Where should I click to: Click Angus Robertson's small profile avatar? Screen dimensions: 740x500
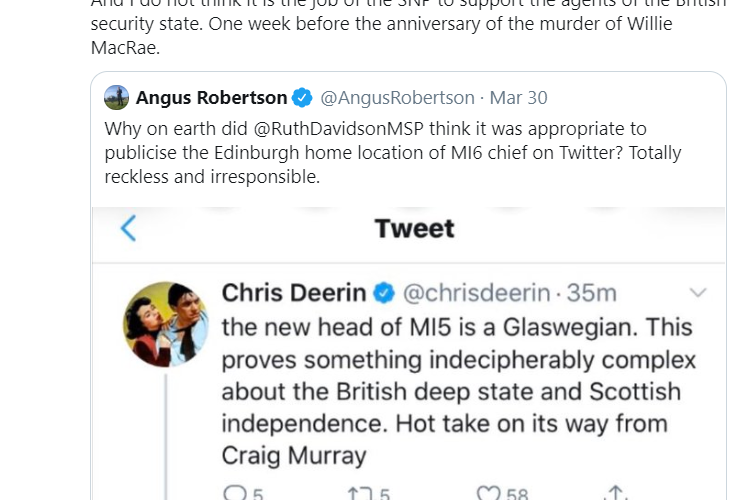117,97
